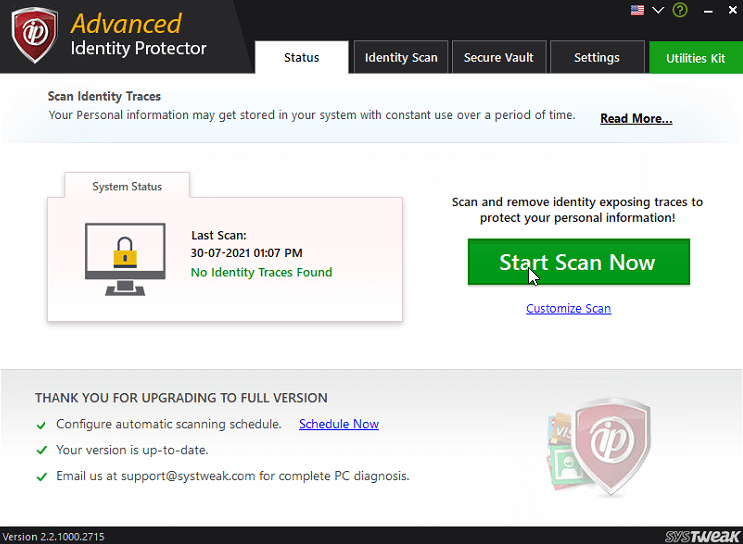The image size is (743, 544).
Task: Expand the language dropdown chevron
Action: click(x=658, y=10)
